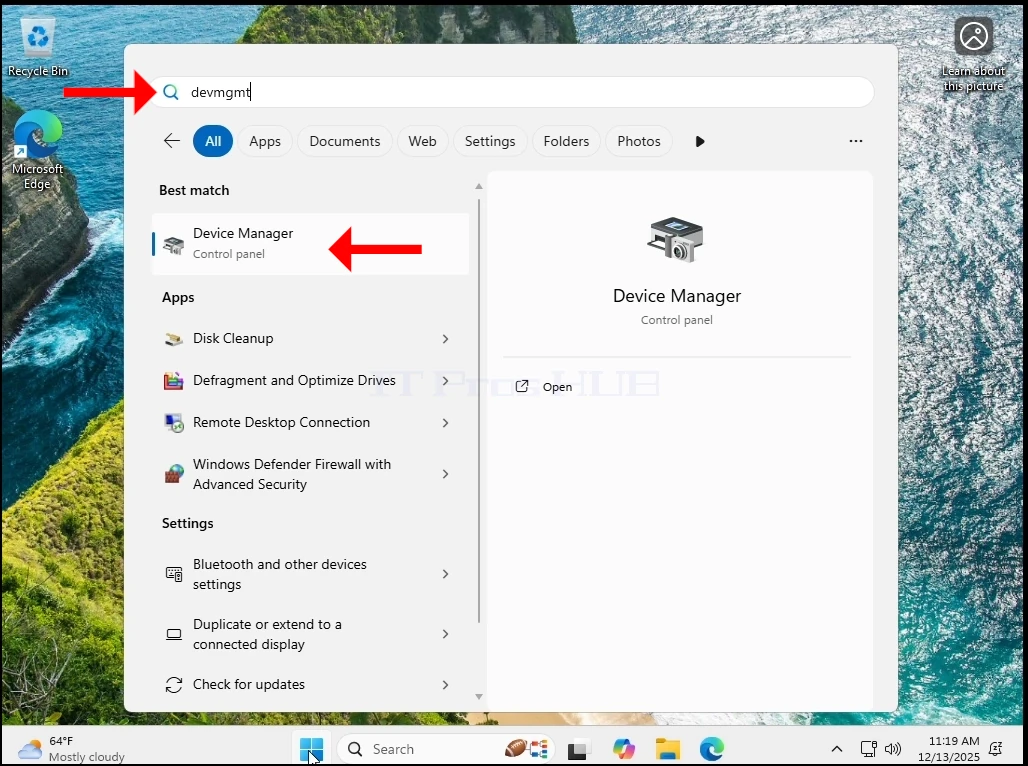
Task: Open Device Manager best match result
Action: coord(310,243)
